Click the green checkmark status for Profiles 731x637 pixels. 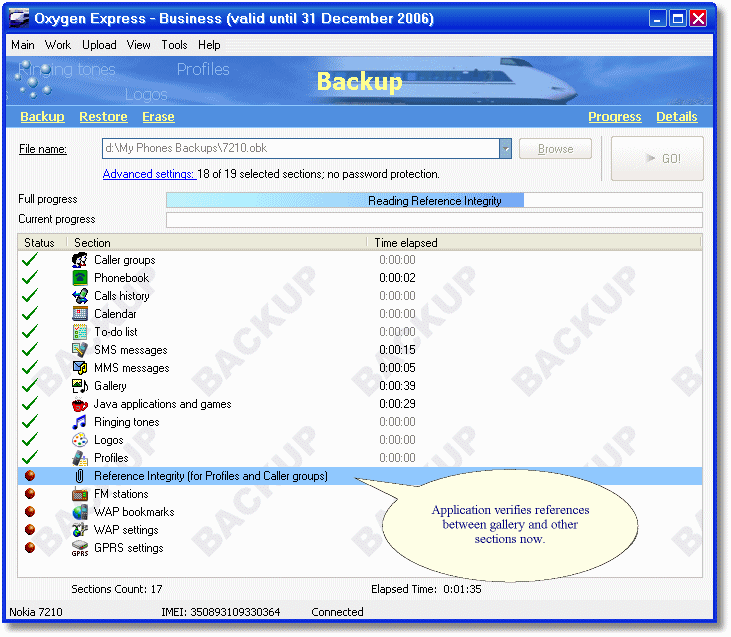pos(30,457)
